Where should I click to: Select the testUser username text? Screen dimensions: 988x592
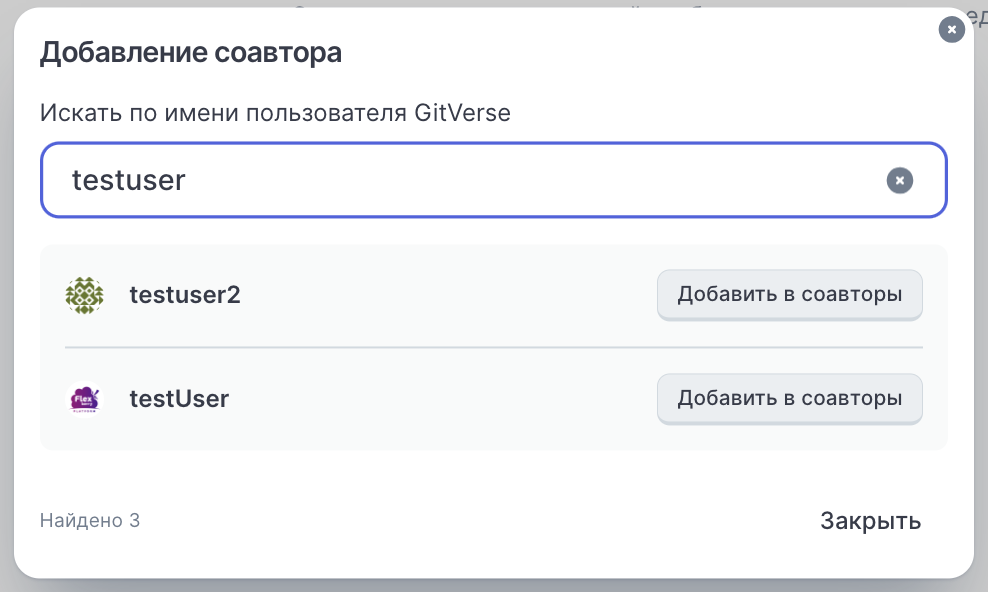179,400
